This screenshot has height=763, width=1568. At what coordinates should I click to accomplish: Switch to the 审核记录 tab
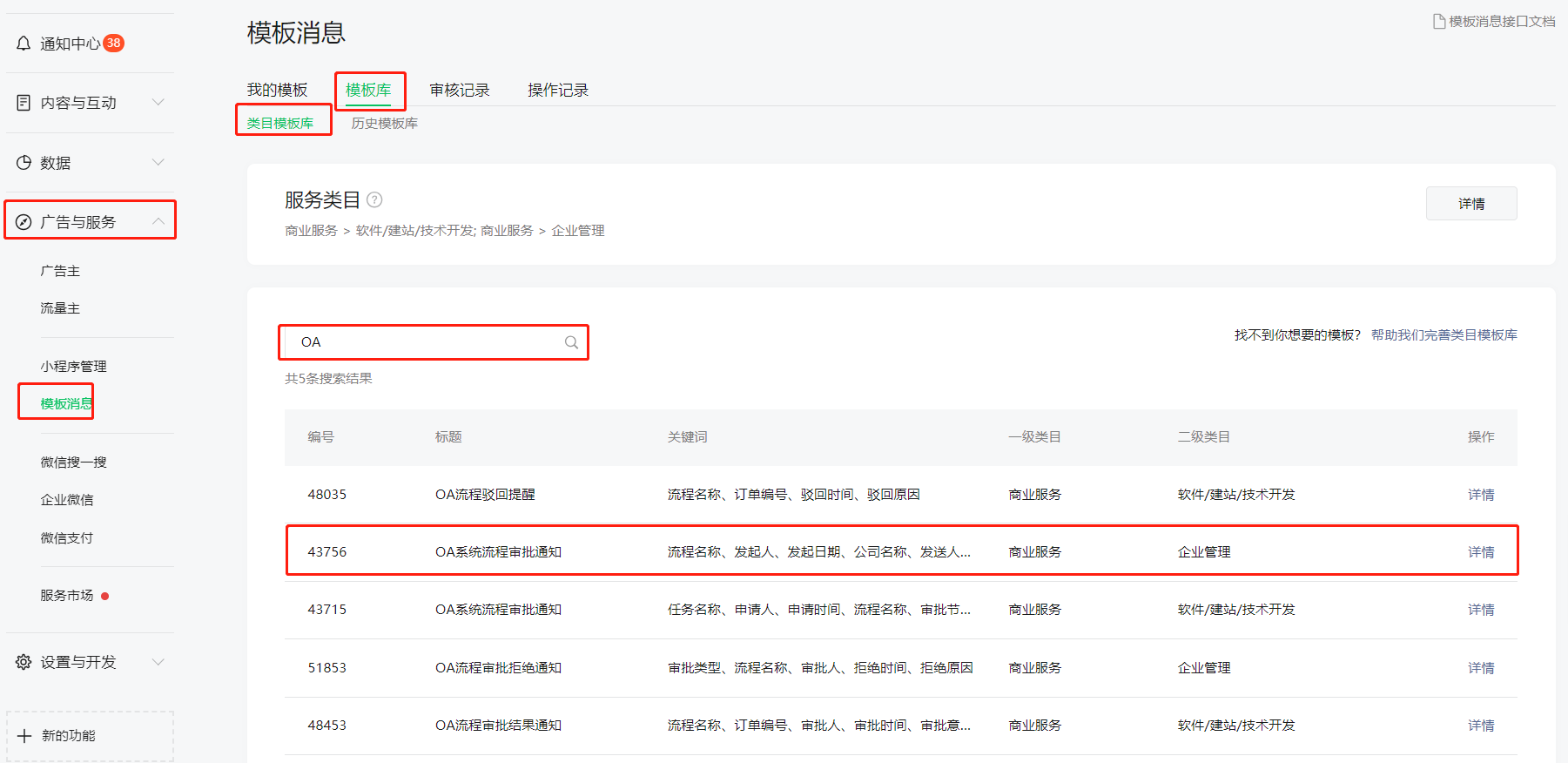(460, 91)
